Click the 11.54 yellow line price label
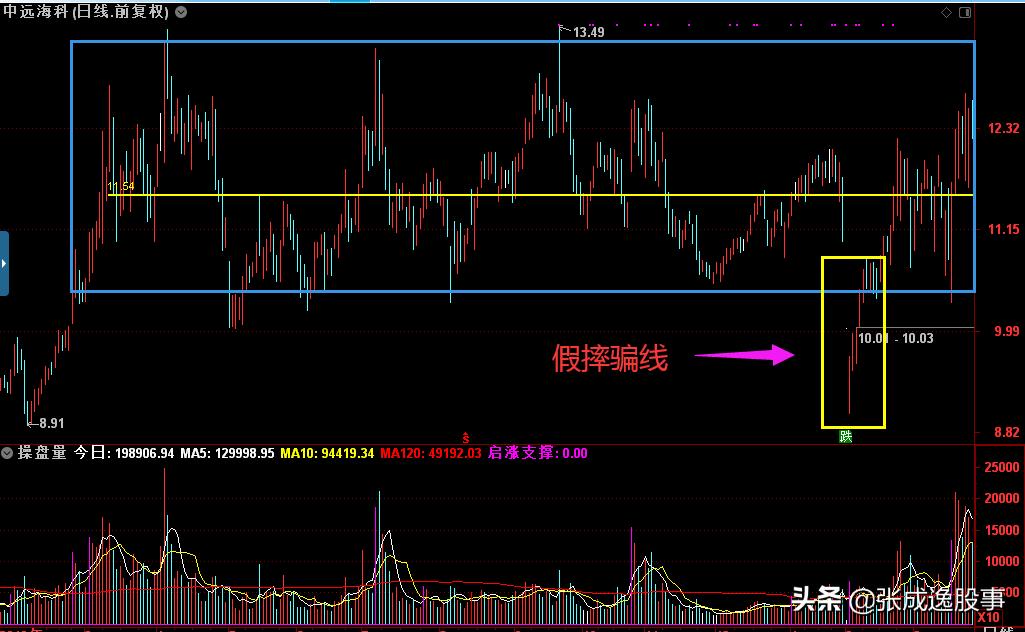 click(x=120, y=187)
